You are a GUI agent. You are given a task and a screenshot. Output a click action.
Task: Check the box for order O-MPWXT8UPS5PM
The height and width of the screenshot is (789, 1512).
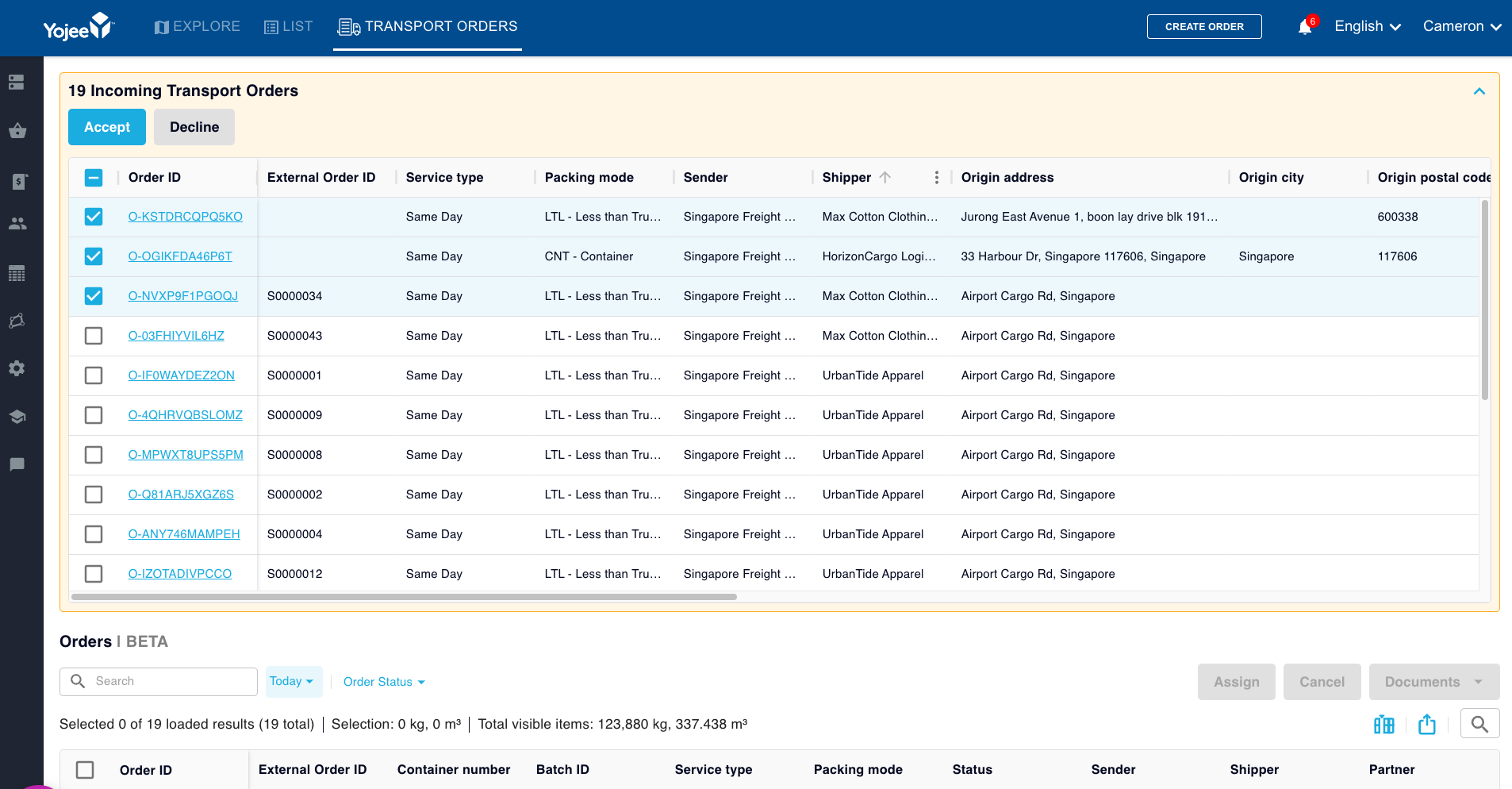[x=94, y=455]
